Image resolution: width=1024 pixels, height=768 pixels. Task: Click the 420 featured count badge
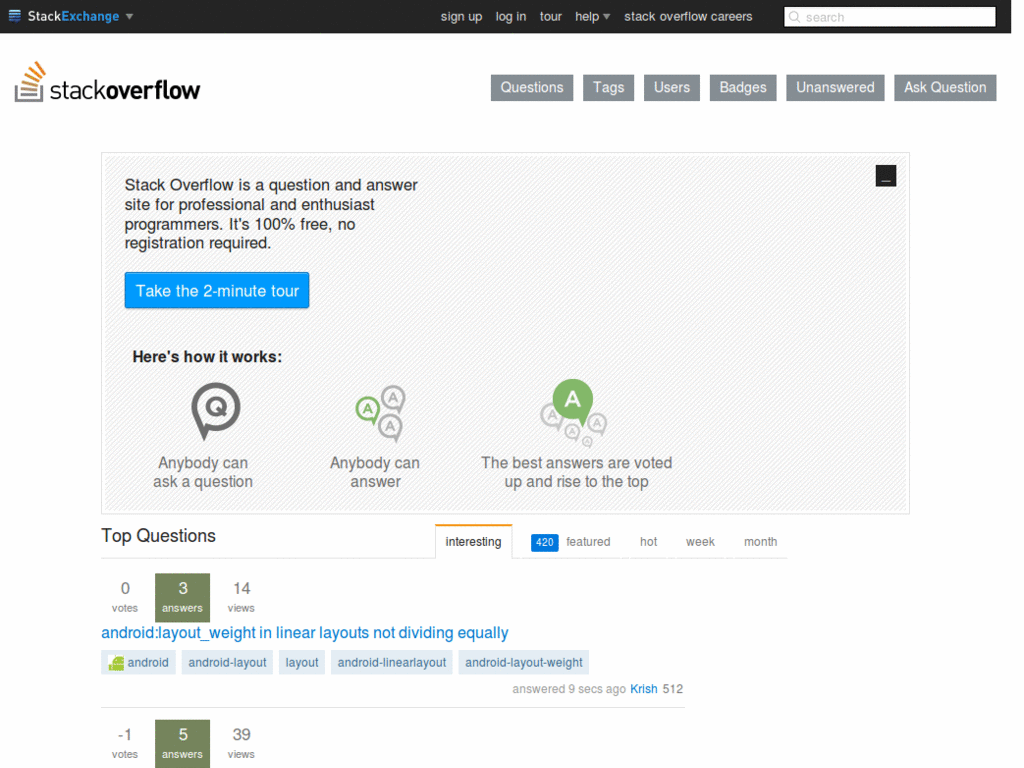[544, 542]
